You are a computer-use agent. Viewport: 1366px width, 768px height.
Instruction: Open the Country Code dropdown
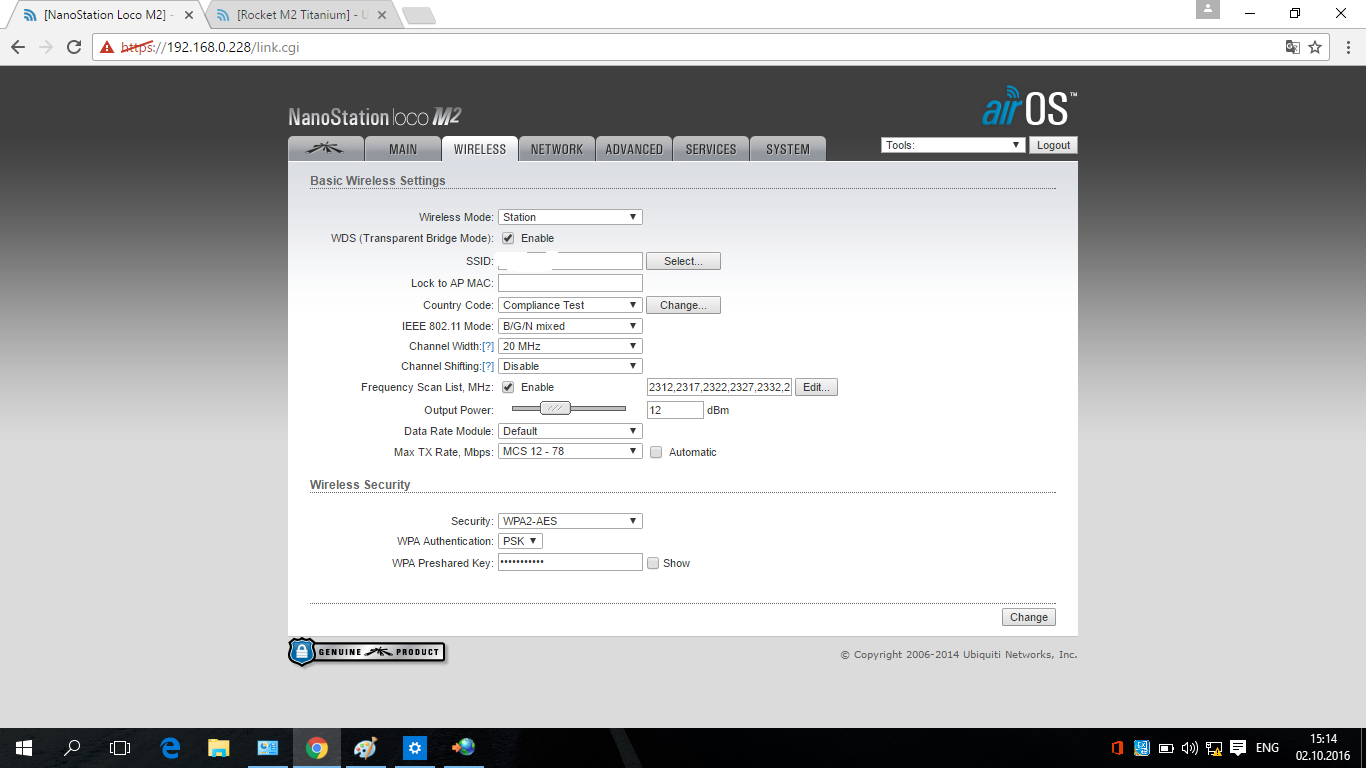point(570,305)
